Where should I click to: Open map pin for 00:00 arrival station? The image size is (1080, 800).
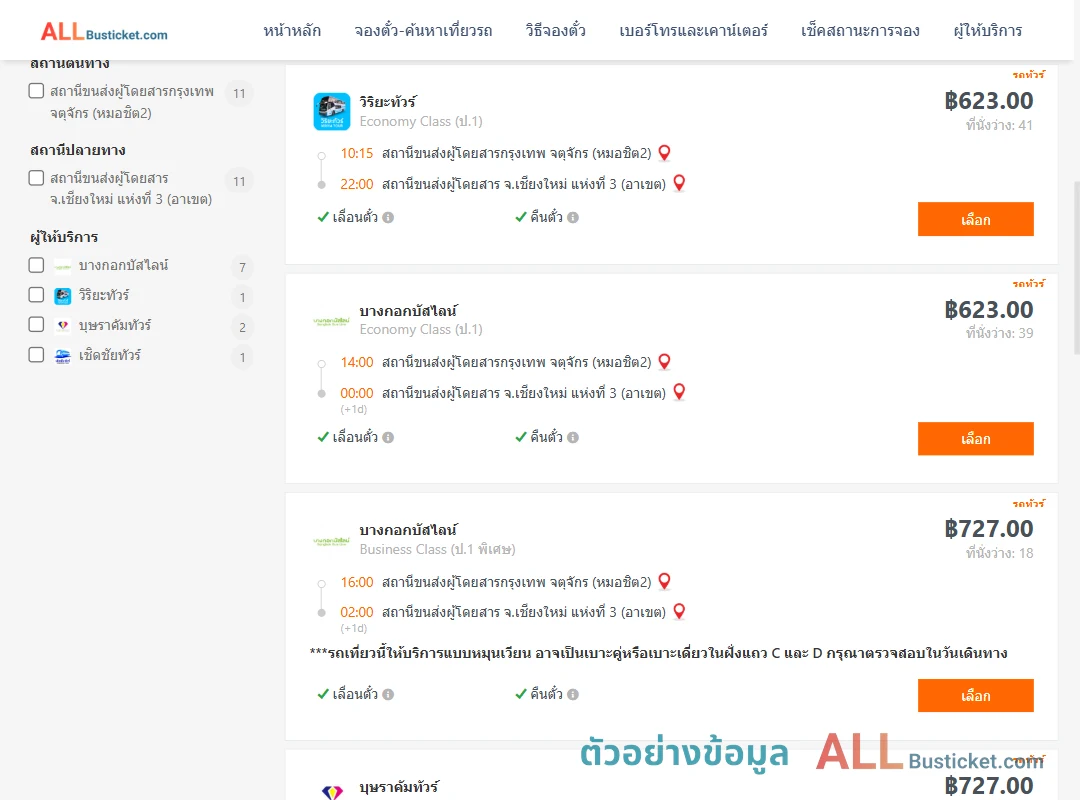click(678, 392)
